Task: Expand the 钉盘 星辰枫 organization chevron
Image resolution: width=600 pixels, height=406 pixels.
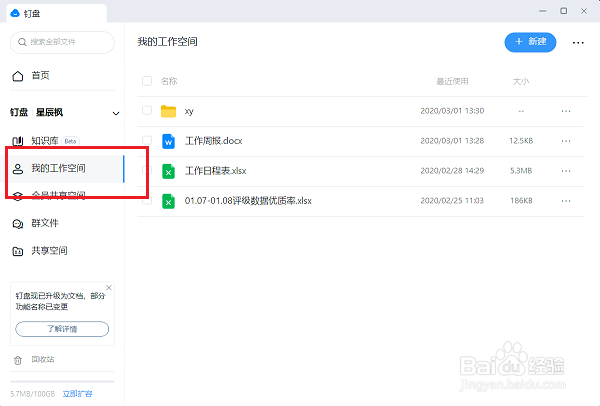Action: pos(116,113)
